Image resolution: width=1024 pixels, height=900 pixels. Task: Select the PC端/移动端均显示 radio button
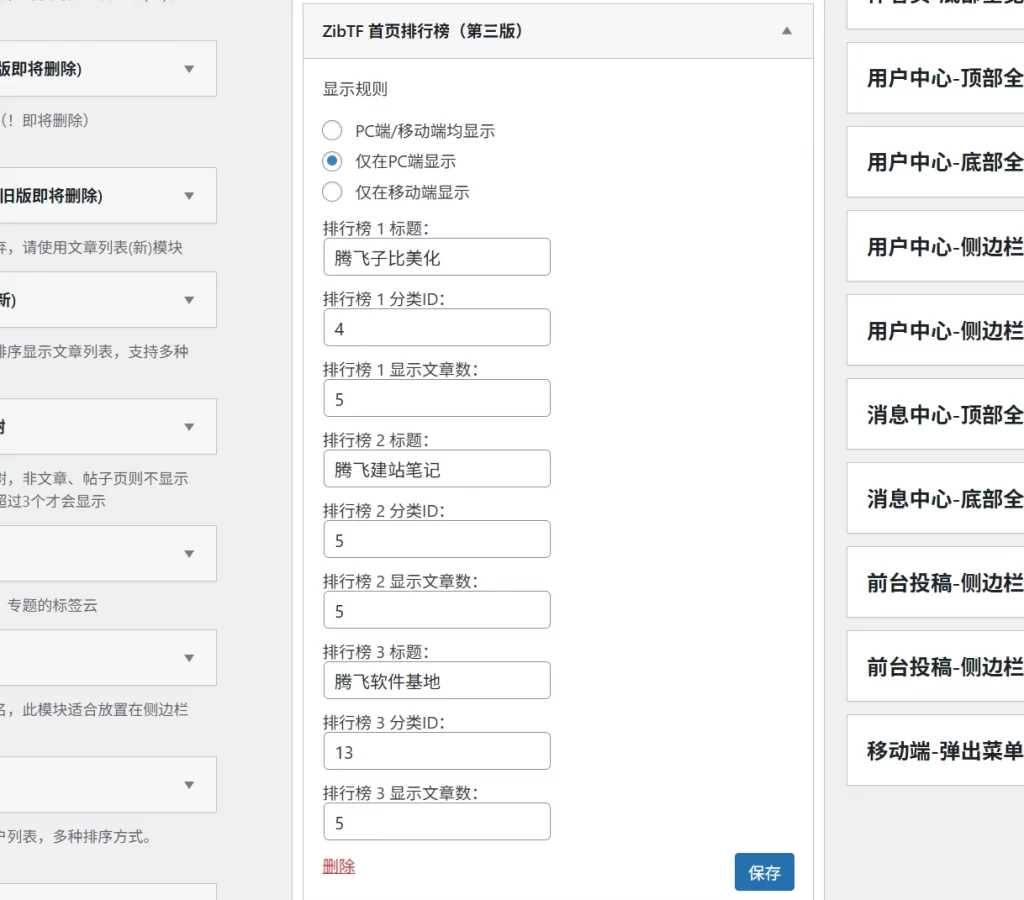[331, 130]
